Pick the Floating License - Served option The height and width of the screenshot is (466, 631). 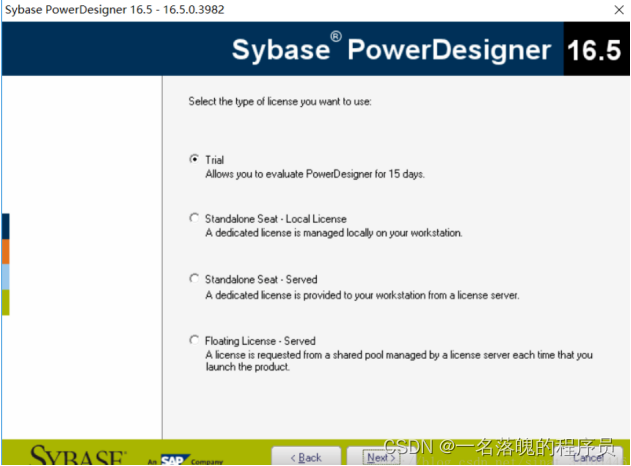pos(194,340)
